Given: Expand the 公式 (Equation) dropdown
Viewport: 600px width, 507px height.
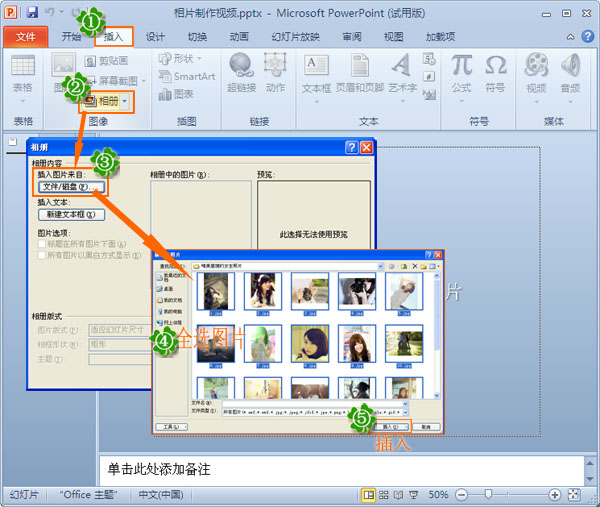Looking at the screenshot, I should click(461, 101).
